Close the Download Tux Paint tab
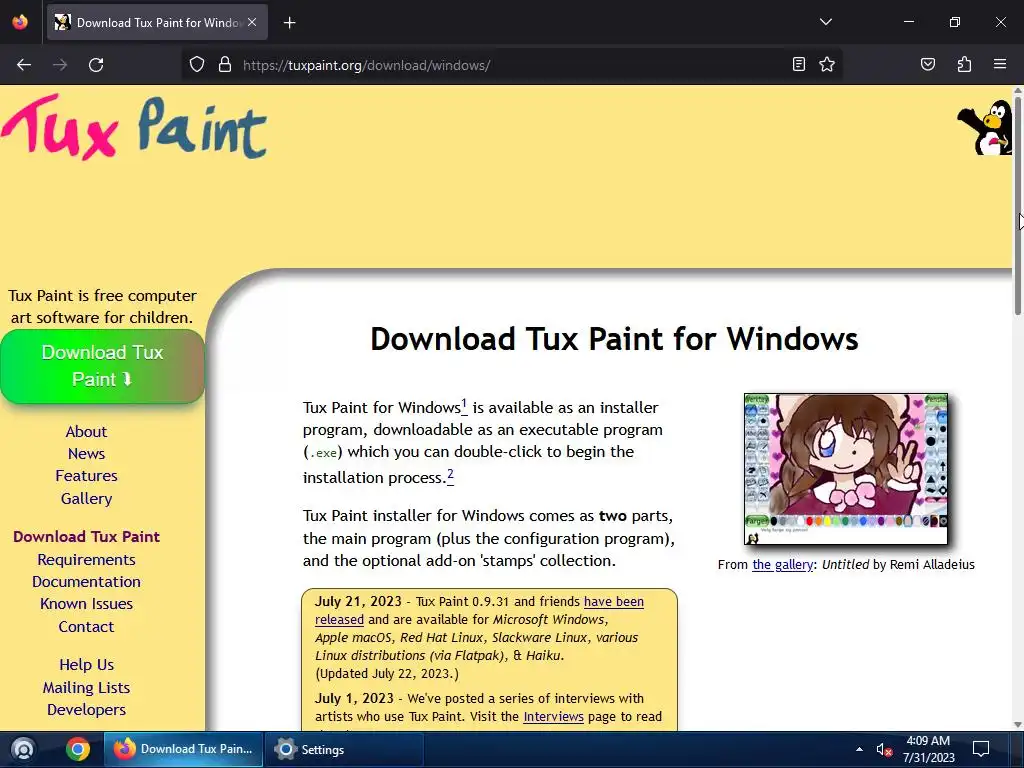 (x=252, y=22)
